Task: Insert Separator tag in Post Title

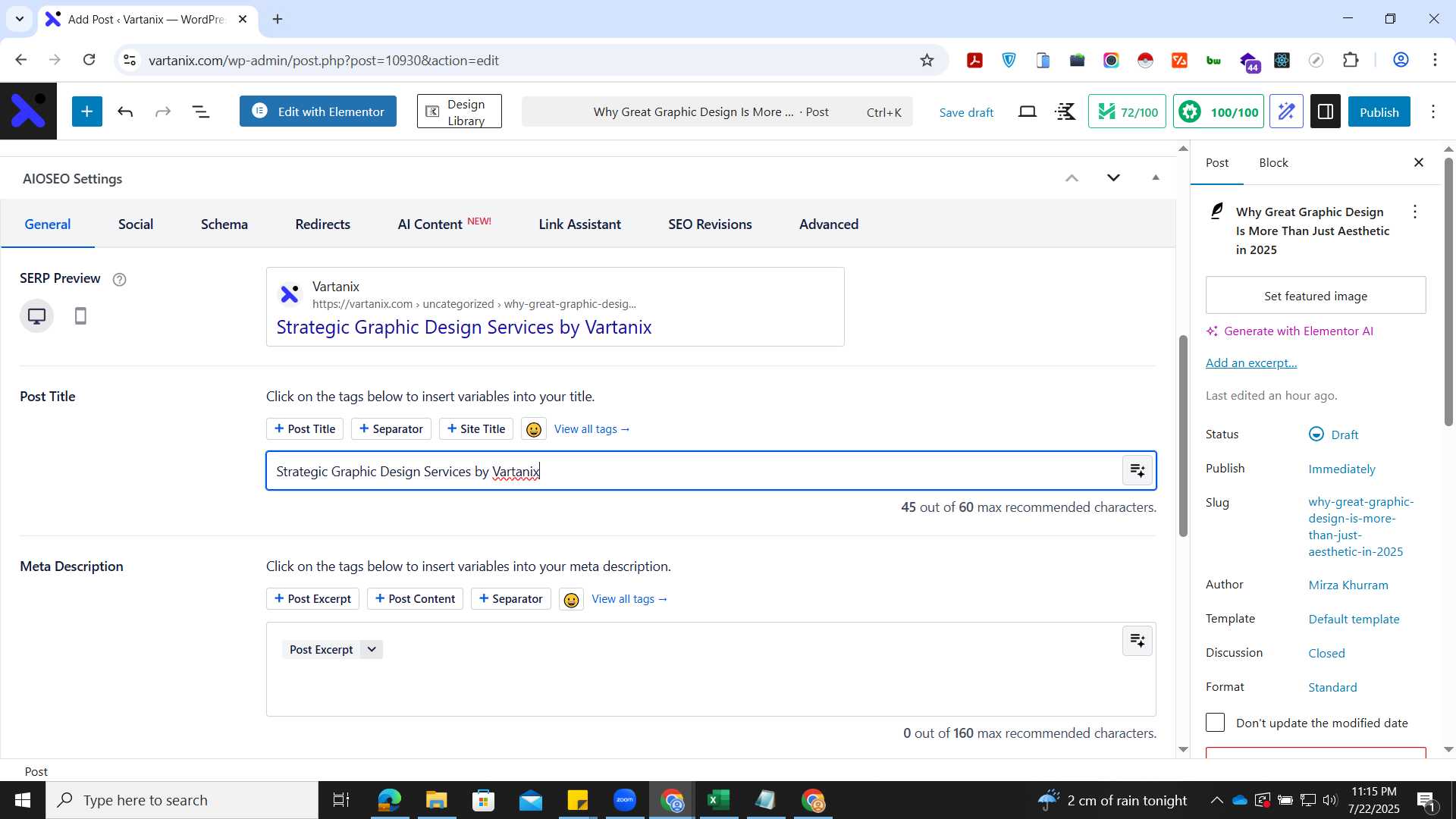Action: point(391,429)
